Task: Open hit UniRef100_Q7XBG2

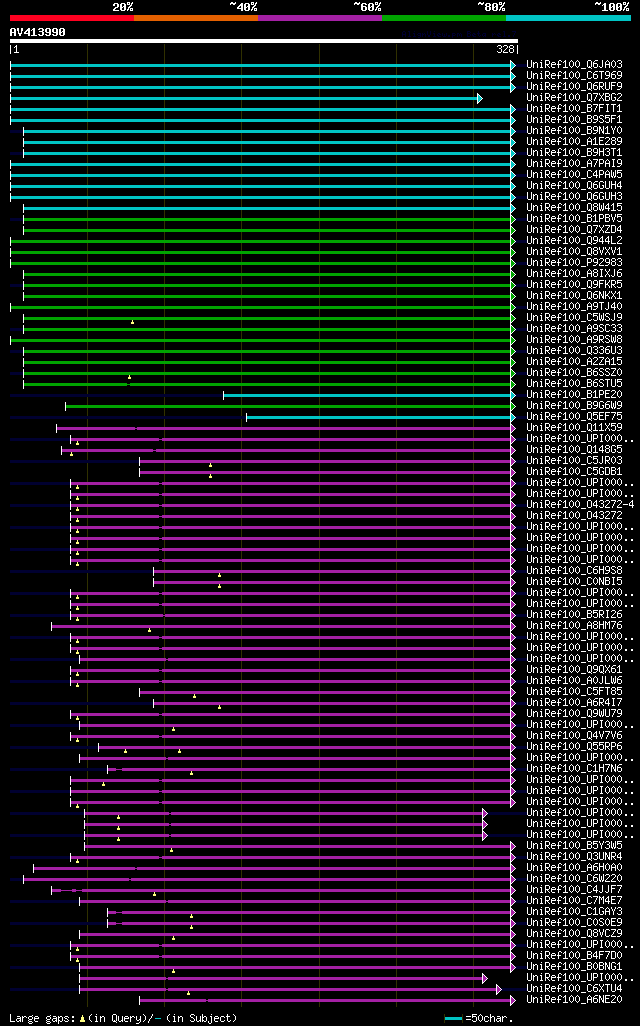Action: [574, 97]
